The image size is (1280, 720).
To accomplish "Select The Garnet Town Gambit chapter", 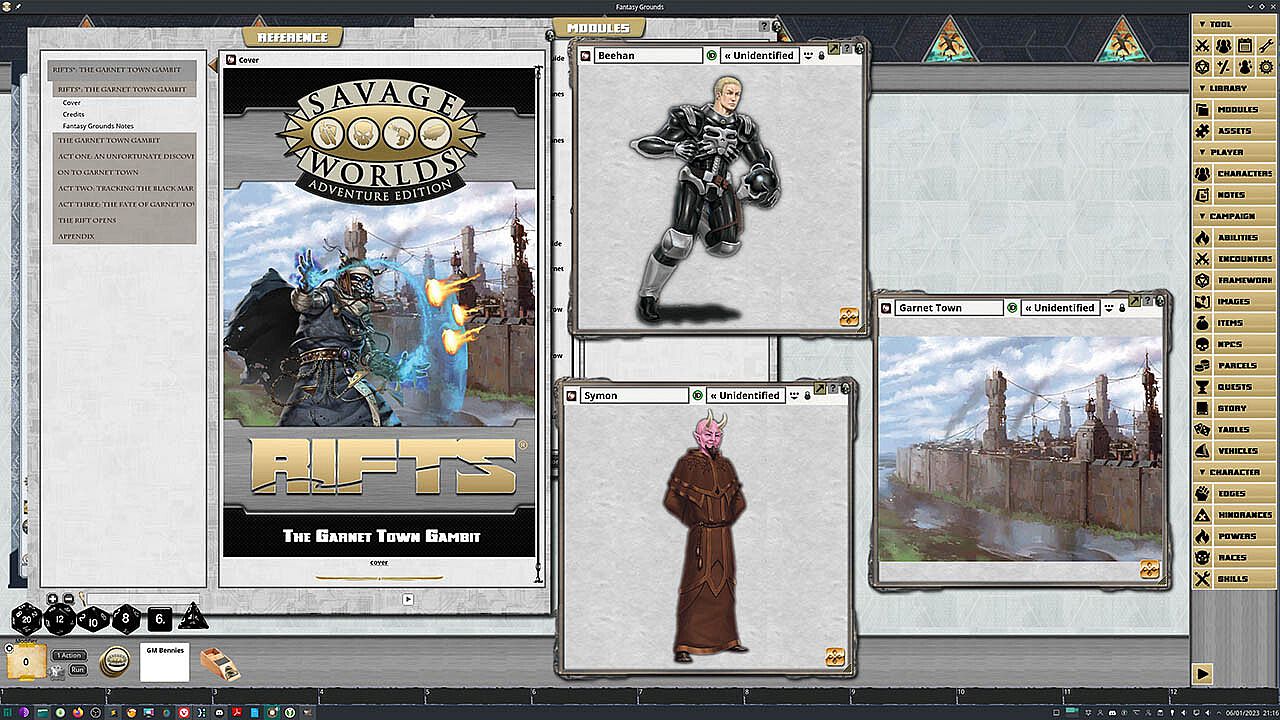I will (x=125, y=140).
